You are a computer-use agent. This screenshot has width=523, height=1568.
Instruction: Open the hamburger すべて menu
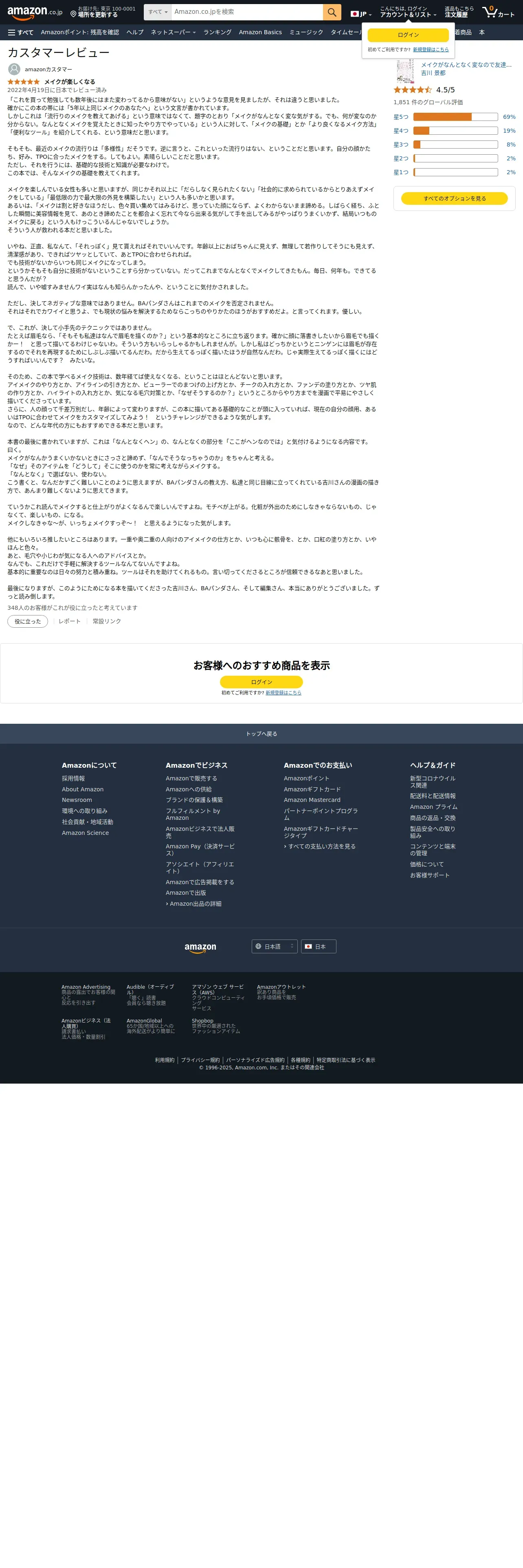coord(21,32)
